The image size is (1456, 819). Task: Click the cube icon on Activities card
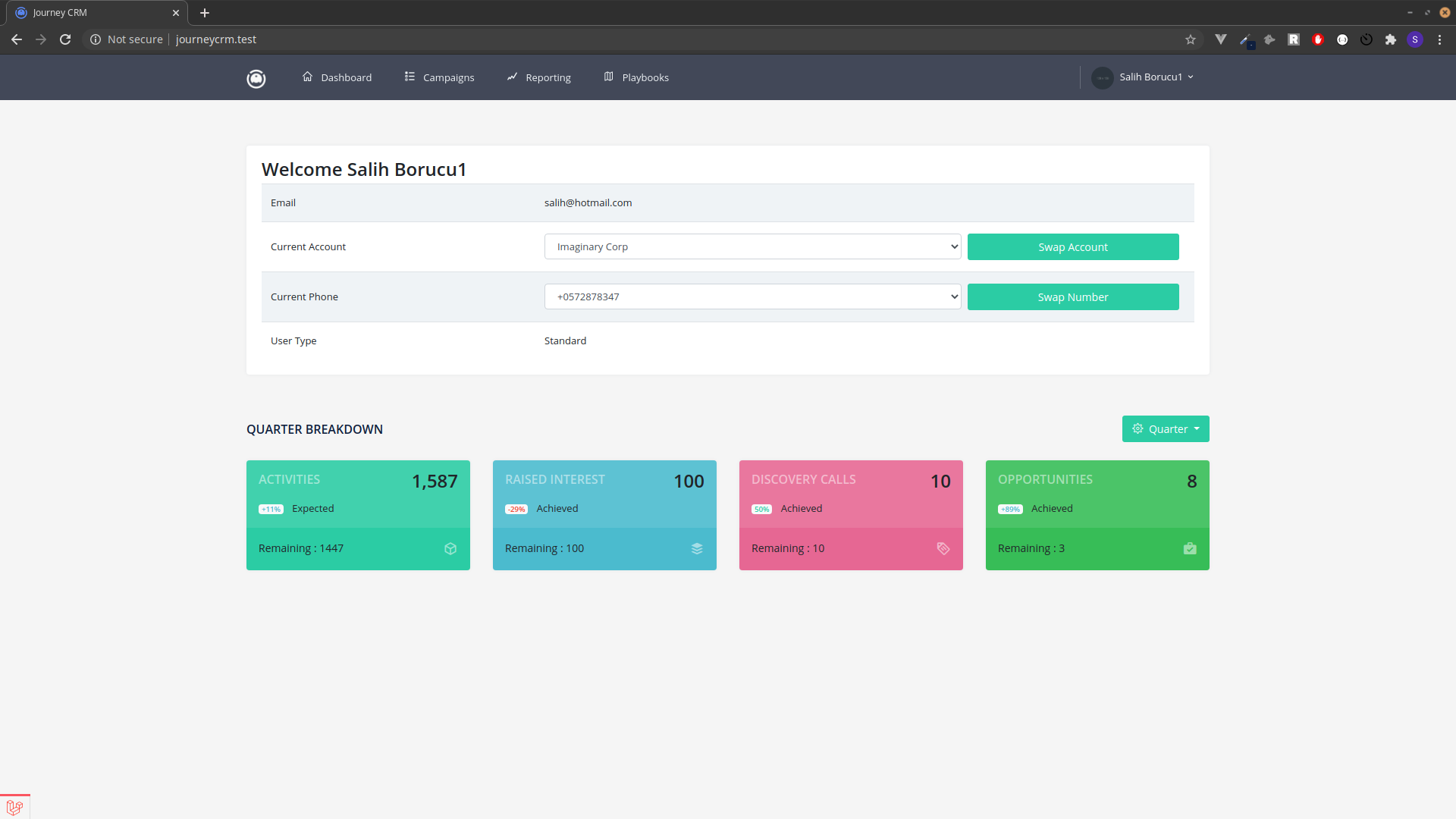click(x=450, y=548)
